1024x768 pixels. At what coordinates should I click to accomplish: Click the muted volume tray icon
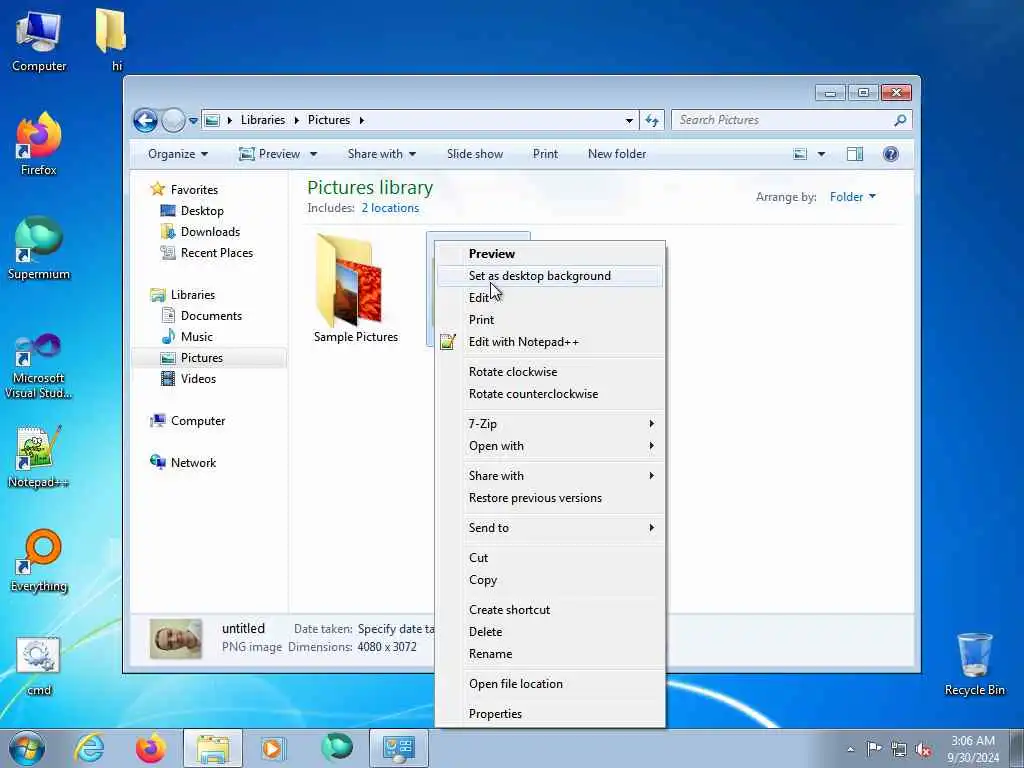(923, 750)
